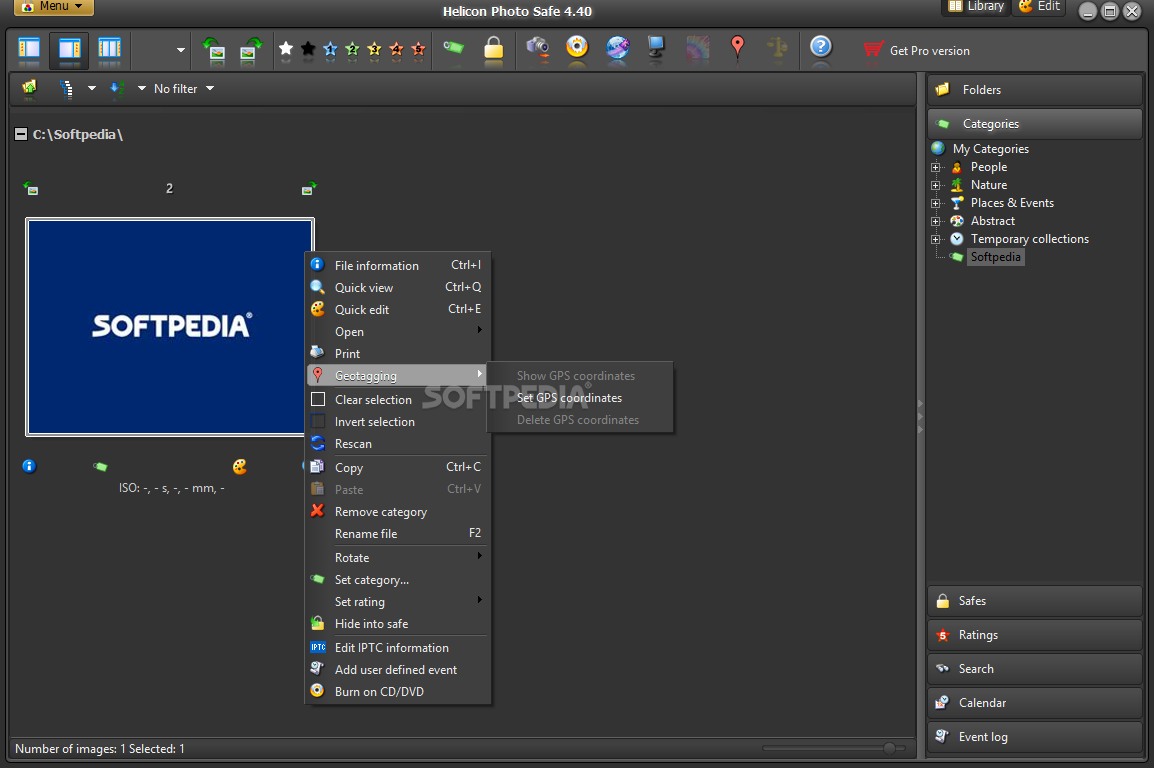Choose Quick edit in context menu
The height and width of the screenshot is (768, 1154).
click(x=397, y=310)
